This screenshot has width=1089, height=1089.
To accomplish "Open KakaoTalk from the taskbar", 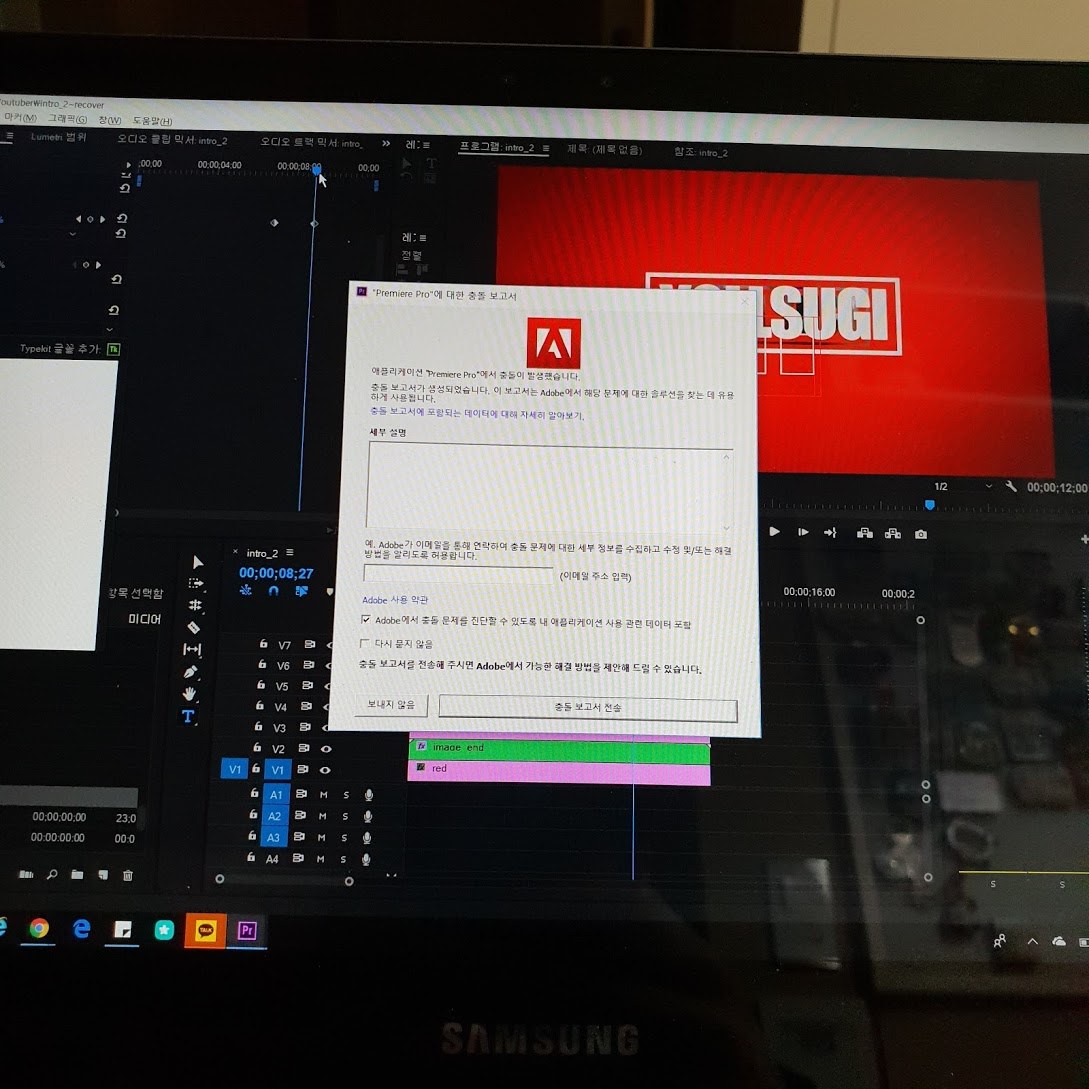I will 206,930.
